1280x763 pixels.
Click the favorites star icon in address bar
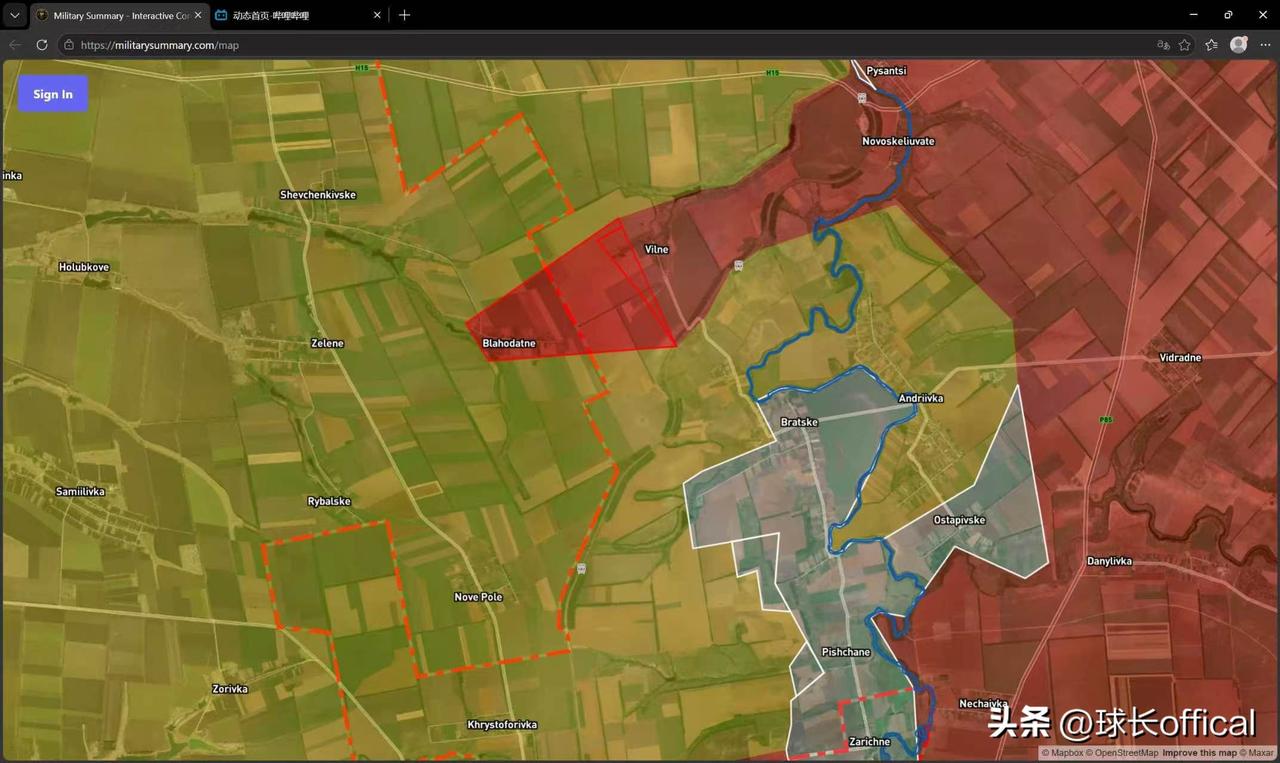1185,45
